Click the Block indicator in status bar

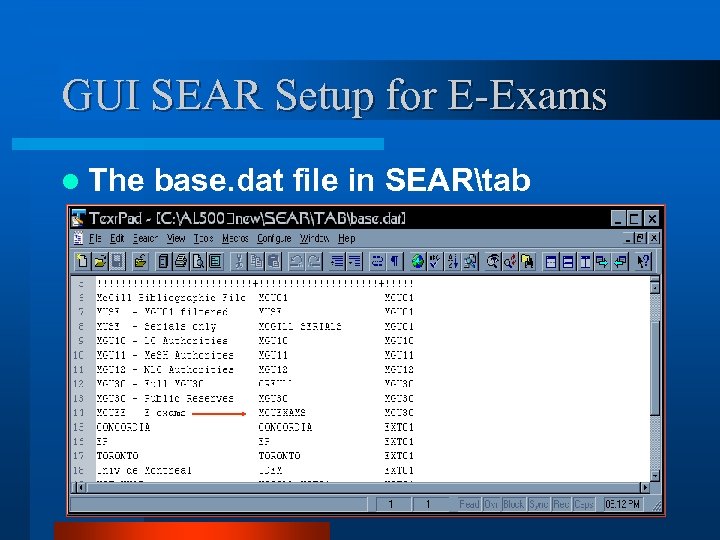click(513, 504)
